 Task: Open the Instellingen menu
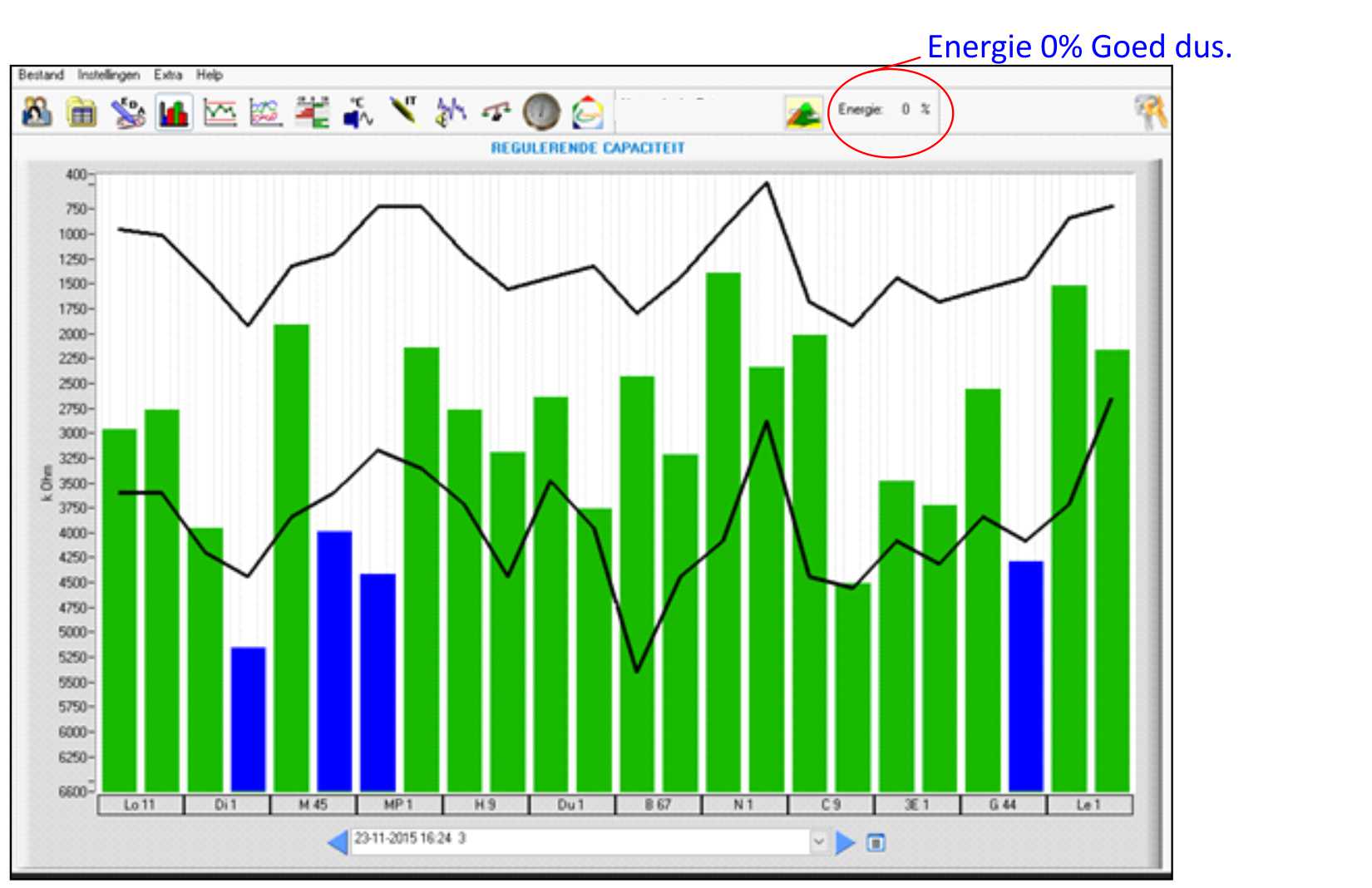pos(108,75)
